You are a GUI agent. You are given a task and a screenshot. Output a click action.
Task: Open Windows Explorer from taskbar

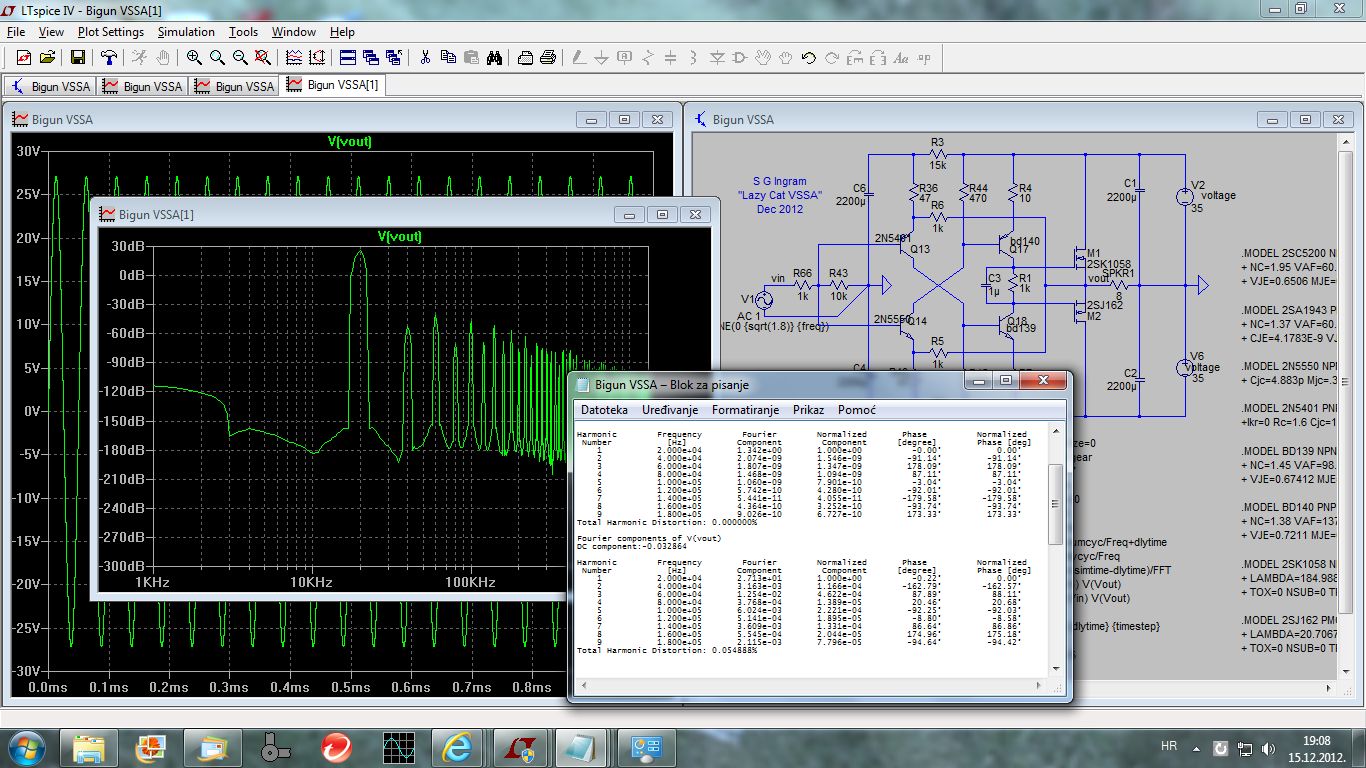(89, 747)
